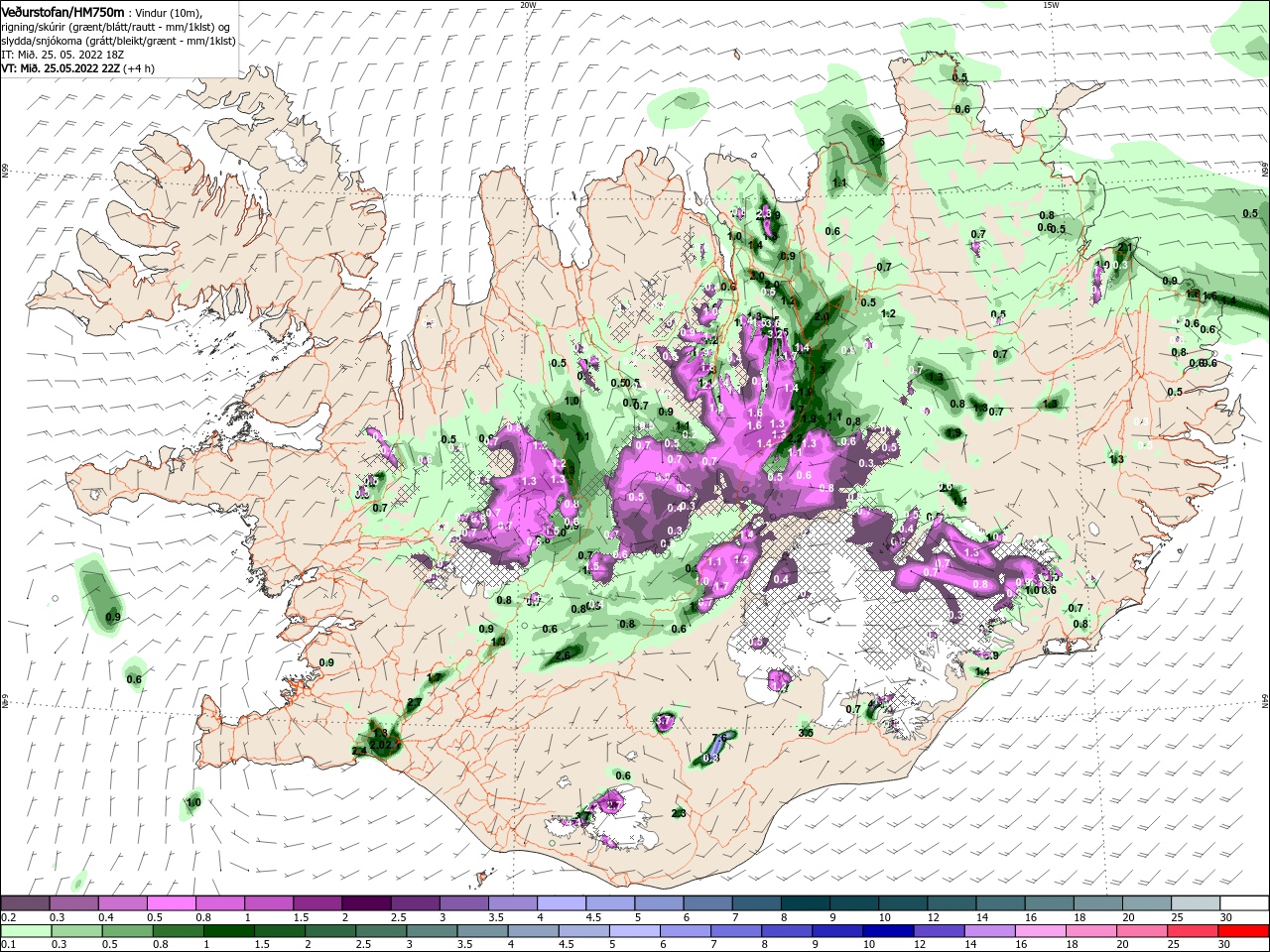Pick the darkest purple 2 swatch in the snow scale

coord(365,902)
